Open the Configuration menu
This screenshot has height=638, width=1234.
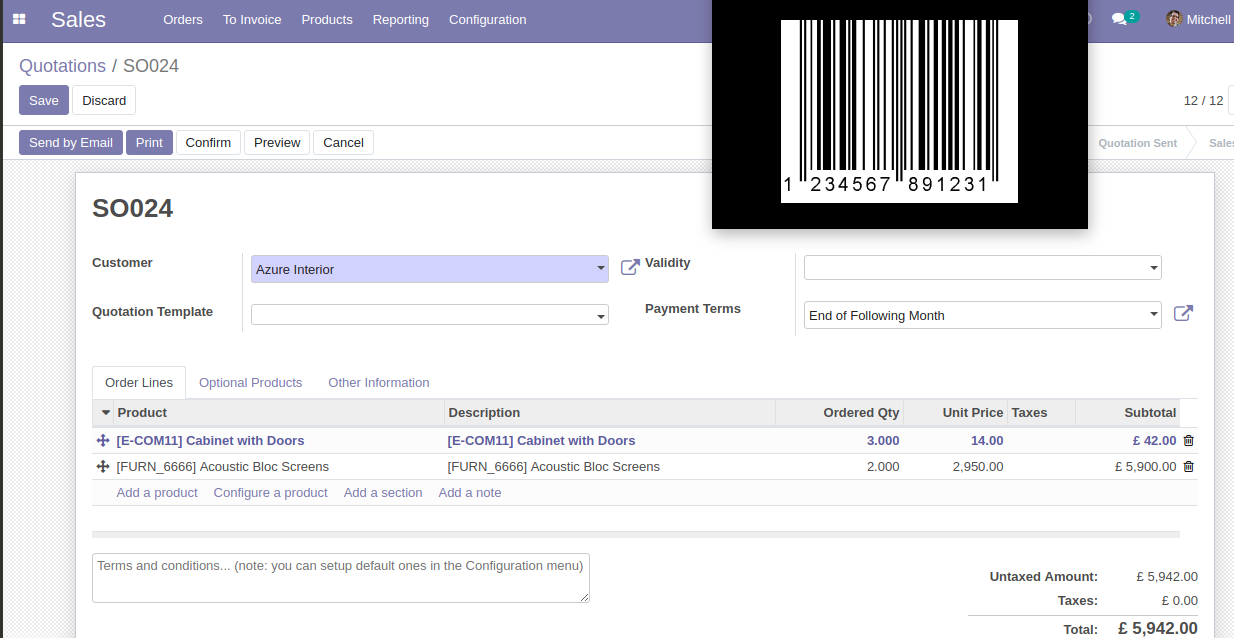[x=488, y=20]
